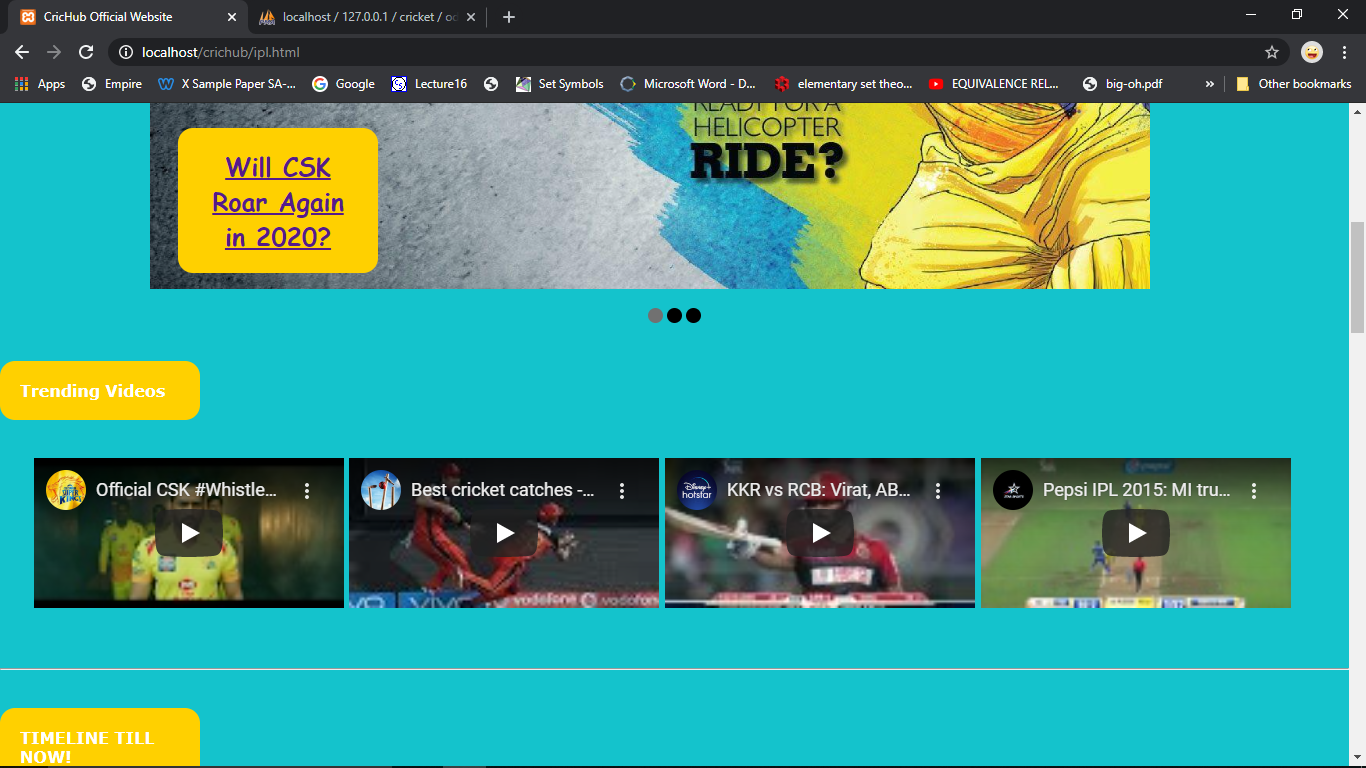Reload the current page
This screenshot has height=768, width=1366.
(86, 52)
